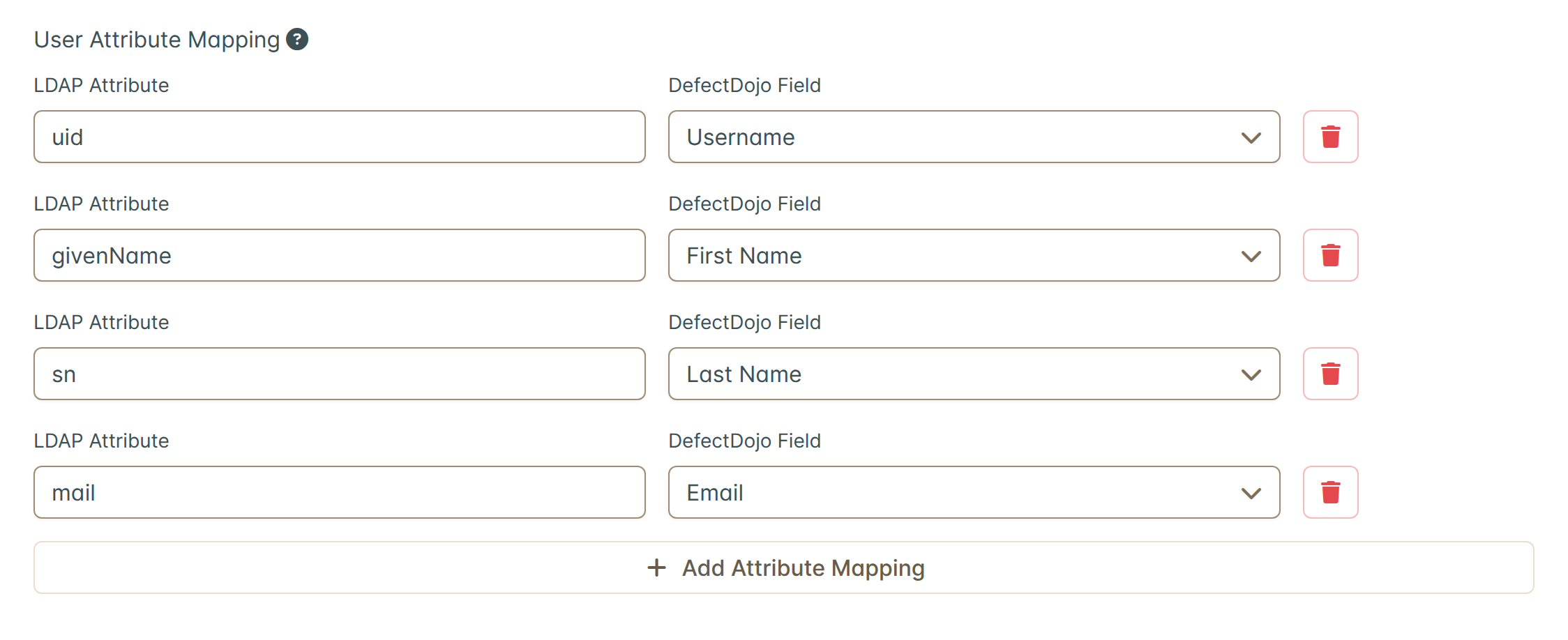Open the Username DefectDojo Field dropdown

974,137
